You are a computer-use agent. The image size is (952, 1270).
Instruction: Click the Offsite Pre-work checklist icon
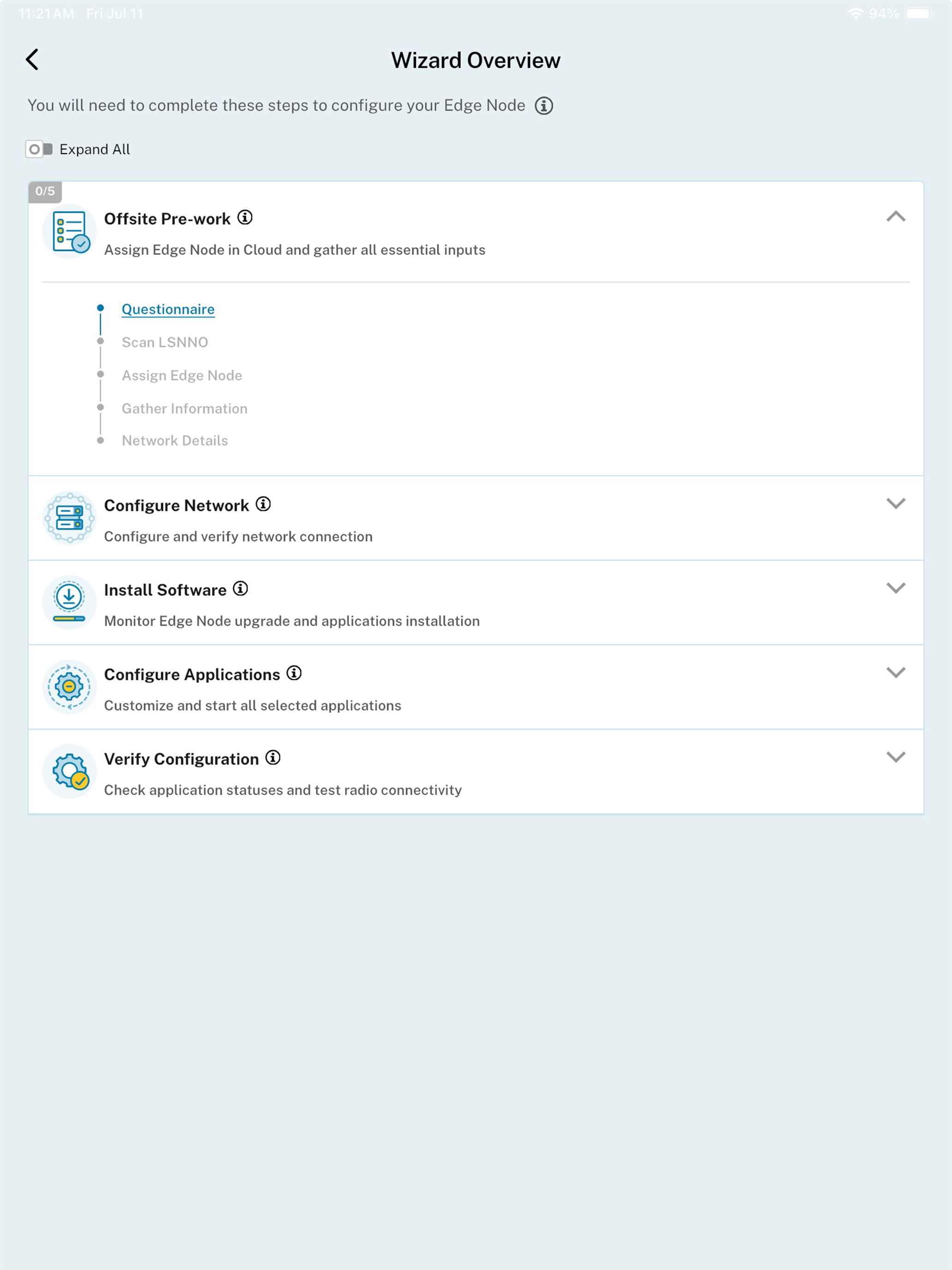[x=70, y=231]
